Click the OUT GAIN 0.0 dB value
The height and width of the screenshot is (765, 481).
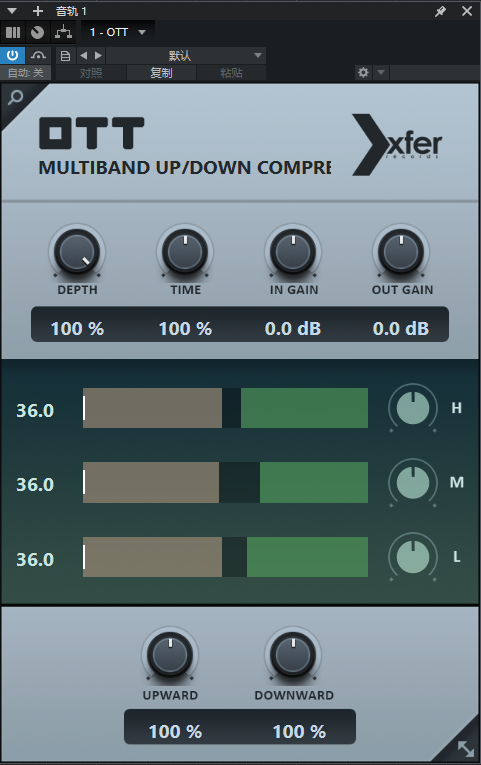click(401, 328)
